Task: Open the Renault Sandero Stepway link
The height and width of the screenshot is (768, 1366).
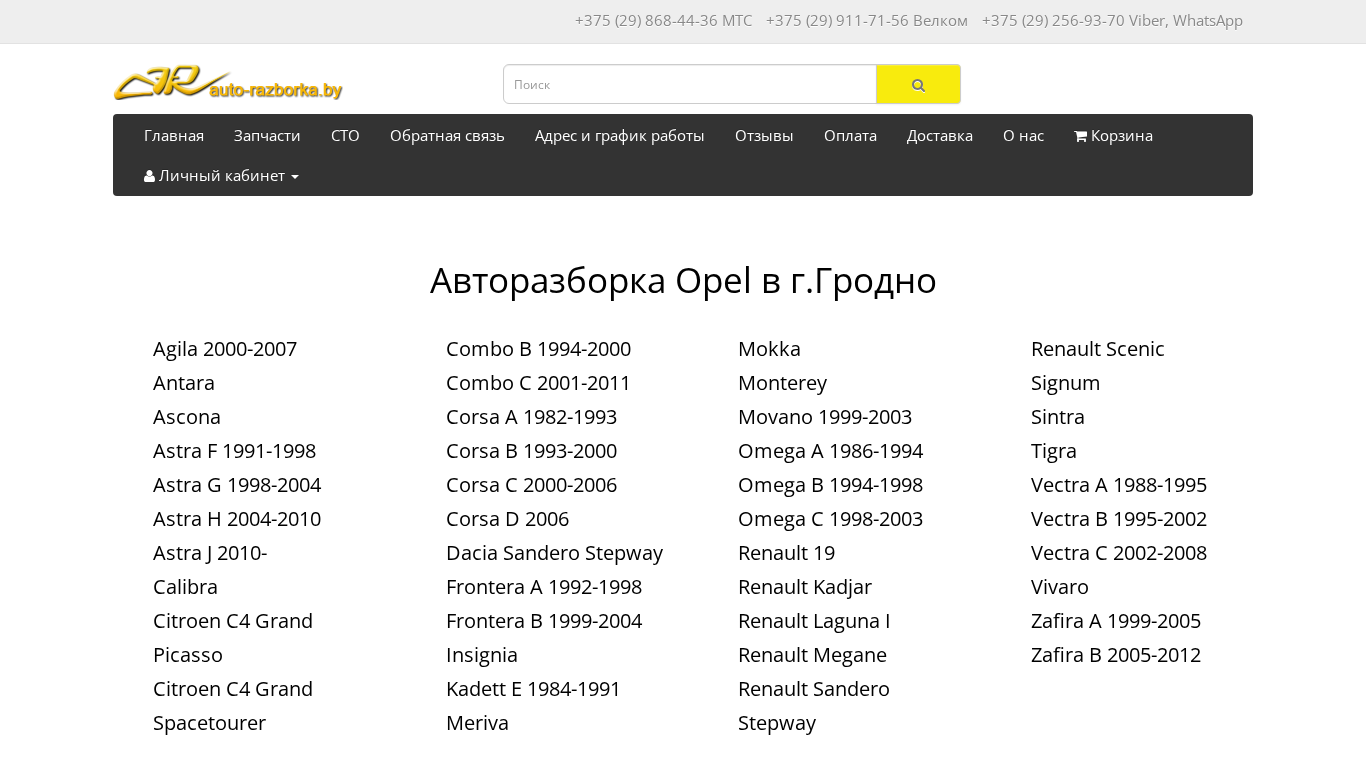Action: [814, 706]
